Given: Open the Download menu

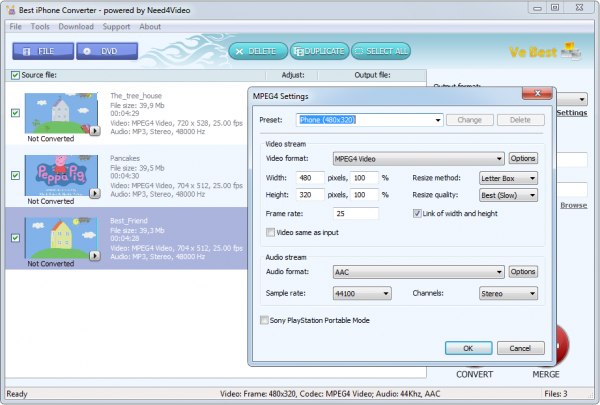Looking at the screenshot, I should [x=76, y=27].
